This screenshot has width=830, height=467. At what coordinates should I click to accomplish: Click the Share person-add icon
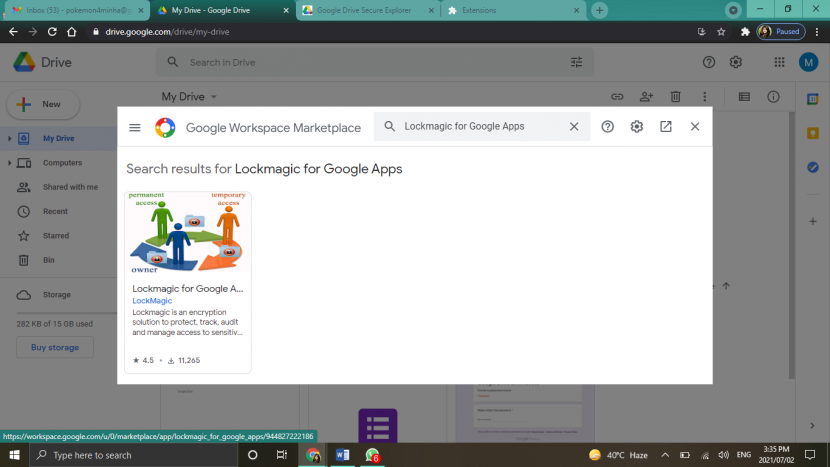tap(646, 97)
